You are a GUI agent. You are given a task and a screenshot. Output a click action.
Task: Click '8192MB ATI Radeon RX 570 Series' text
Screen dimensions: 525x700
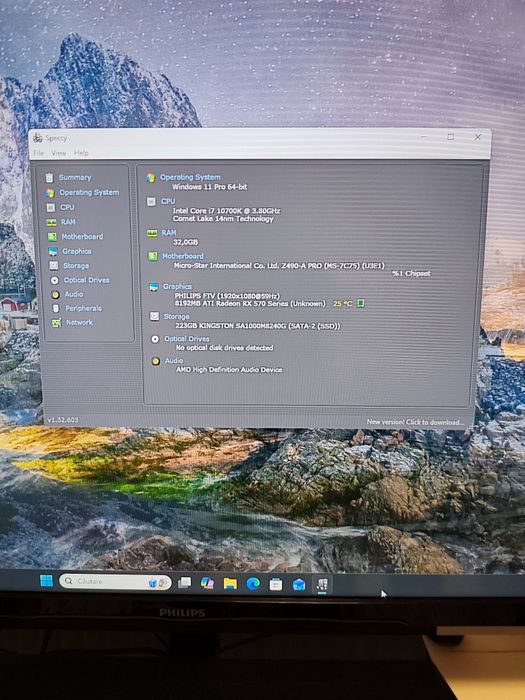click(233, 304)
